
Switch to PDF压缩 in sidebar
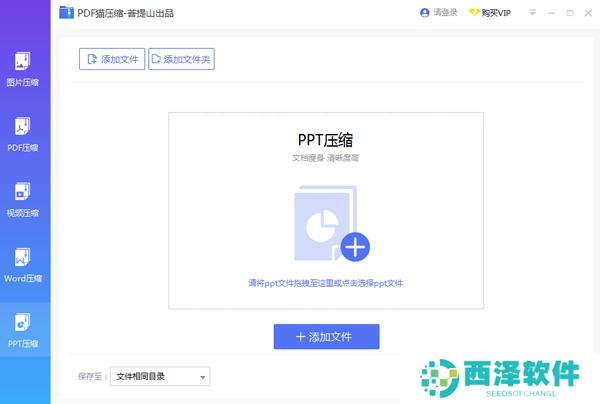tap(23, 135)
